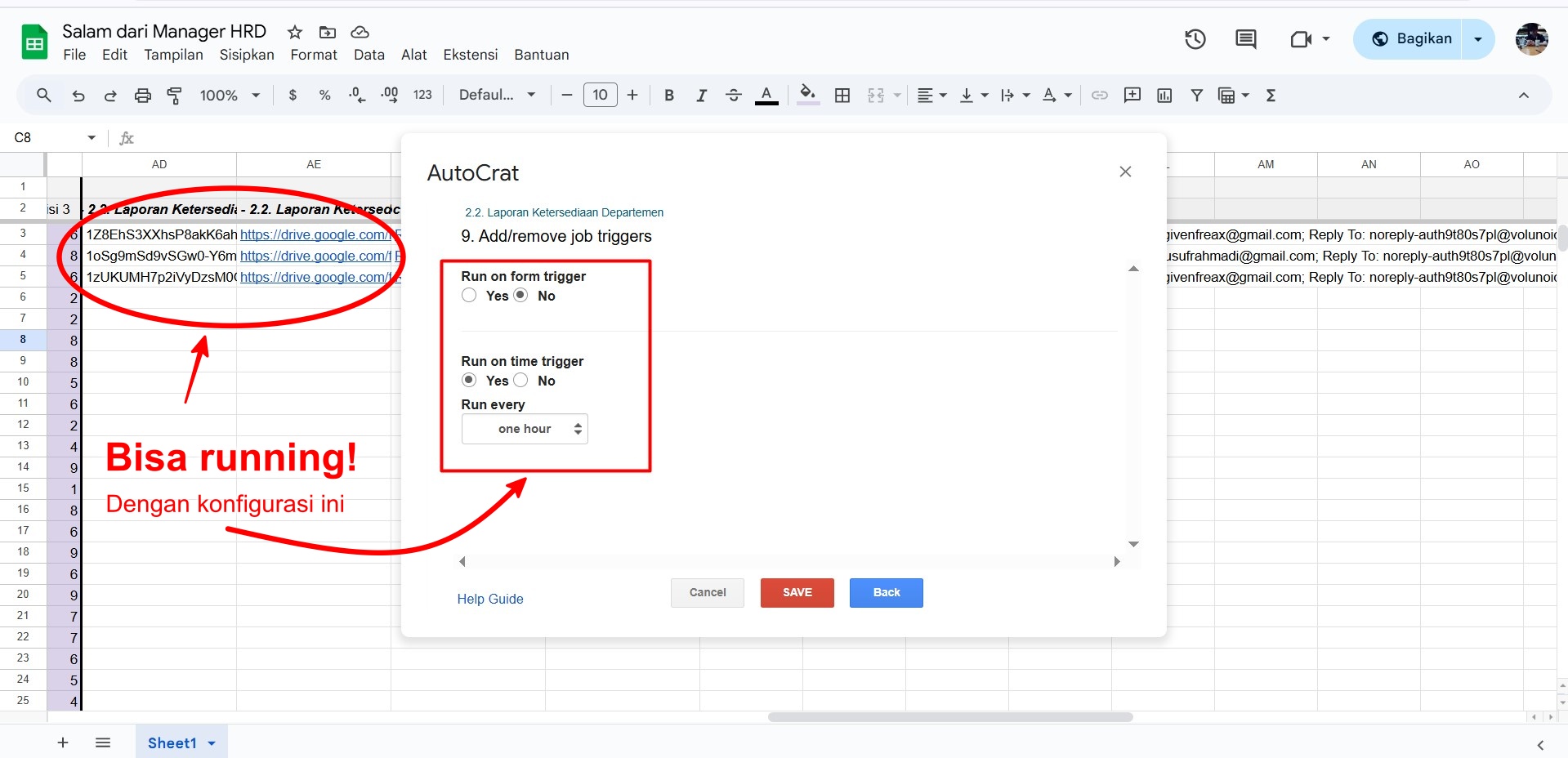
Task: Format as percent
Action: [x=324, y=95]
